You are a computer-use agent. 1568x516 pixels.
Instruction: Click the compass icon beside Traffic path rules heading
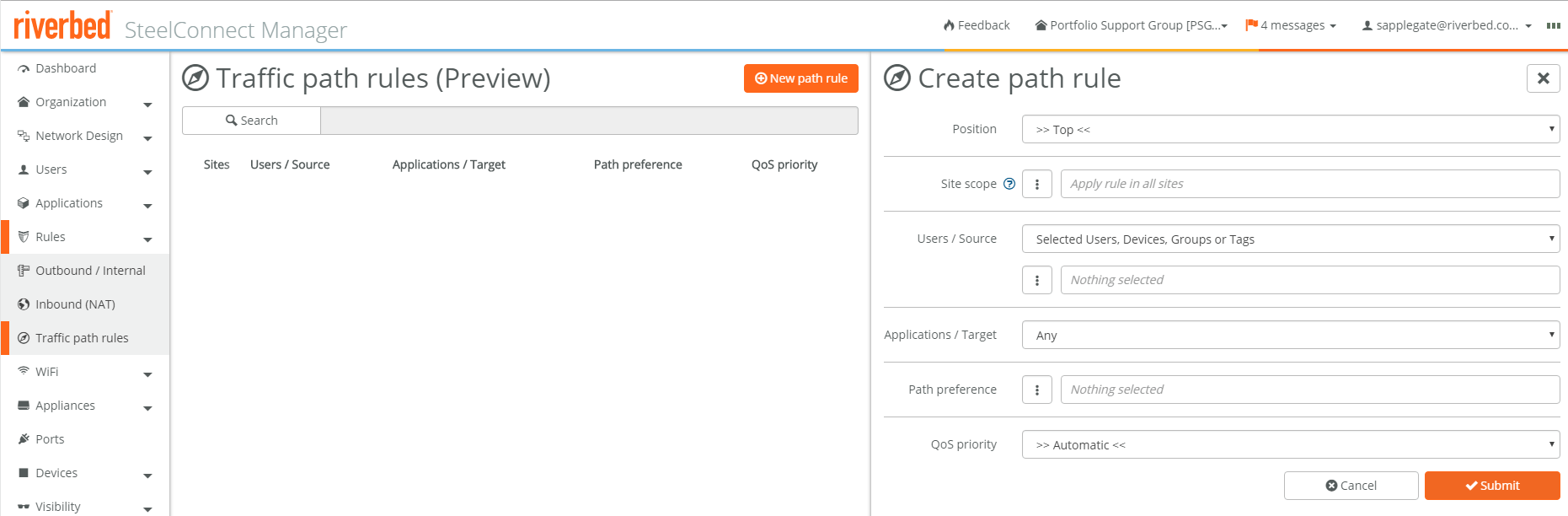195,78
